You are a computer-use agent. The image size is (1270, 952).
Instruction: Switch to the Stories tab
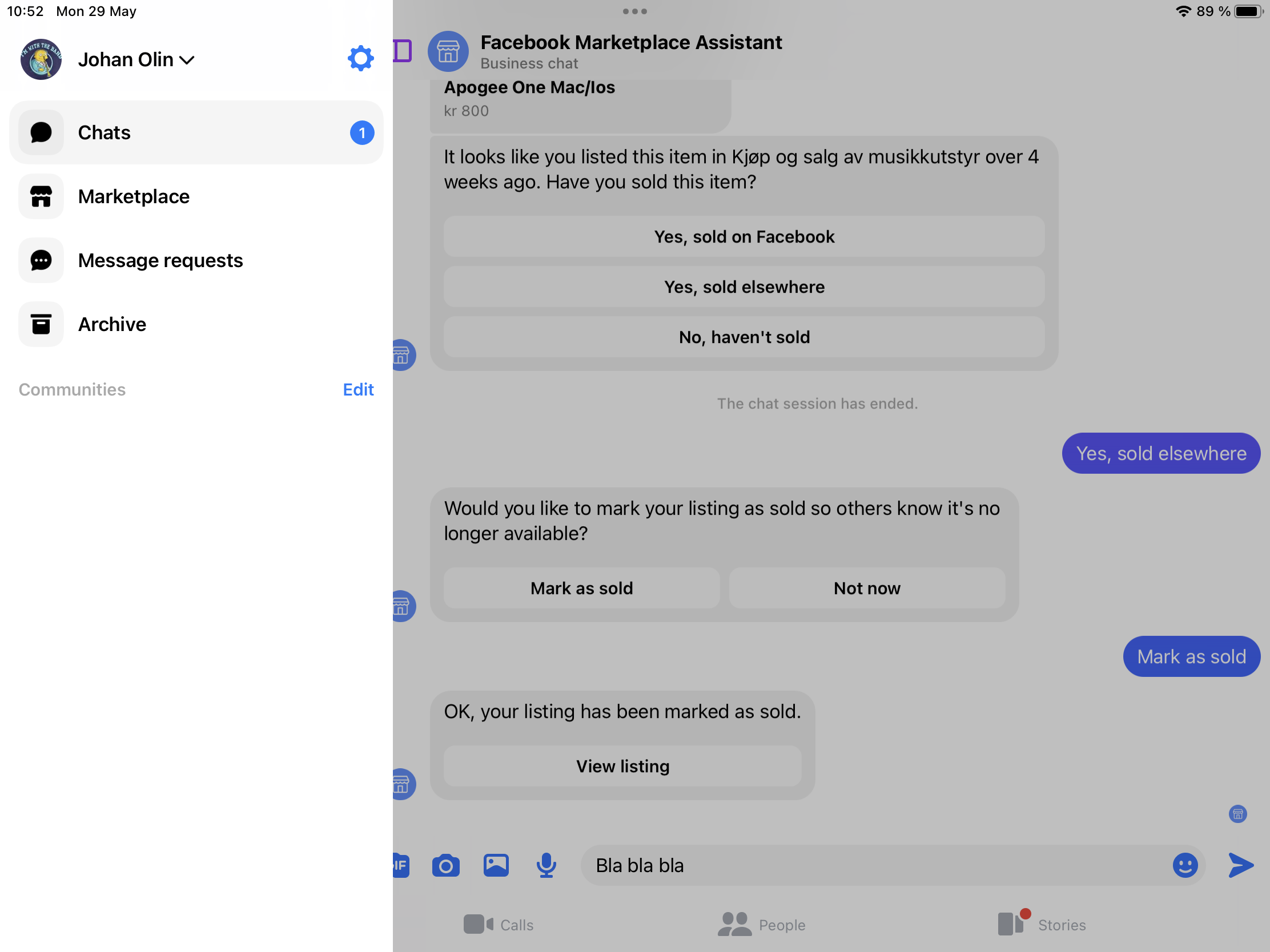coord(1042,925)
